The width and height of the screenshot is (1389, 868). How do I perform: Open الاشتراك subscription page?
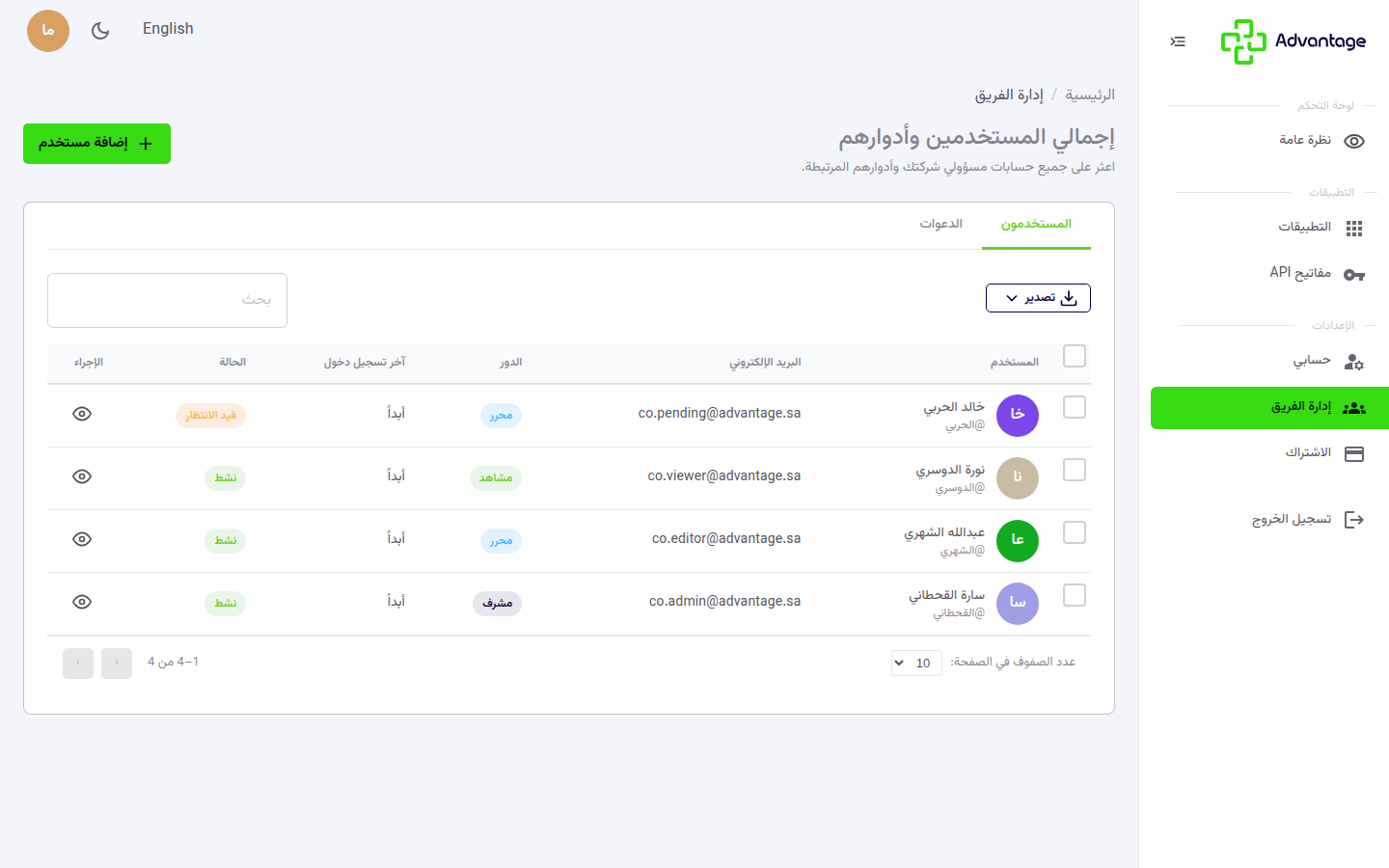tap(1269, 453)
